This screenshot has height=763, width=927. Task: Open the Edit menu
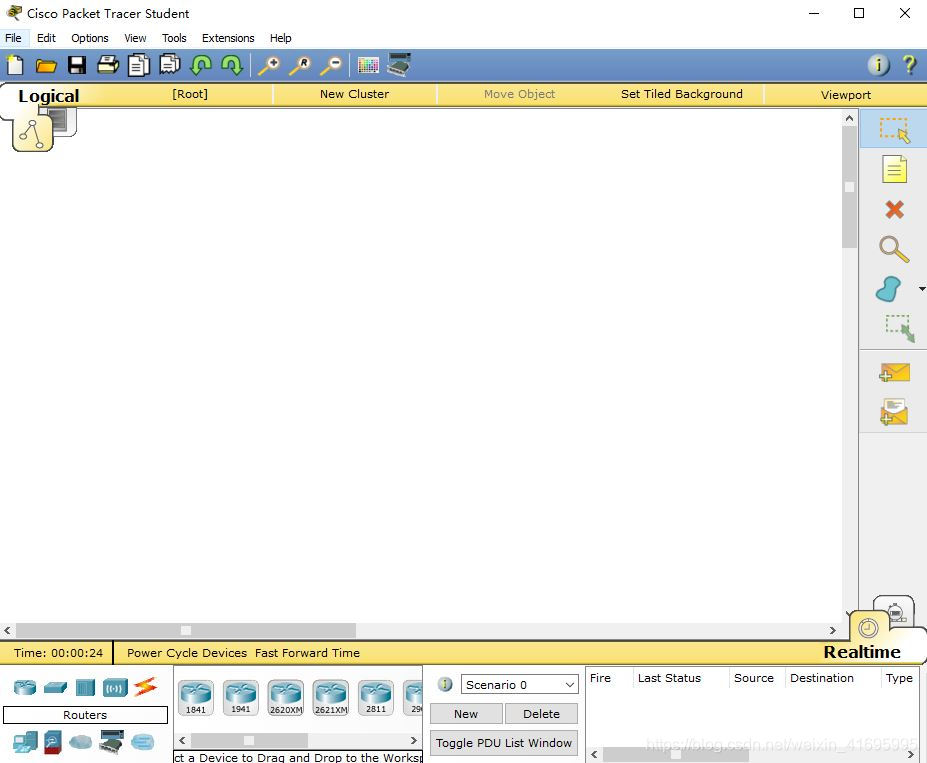coord(46,38)
